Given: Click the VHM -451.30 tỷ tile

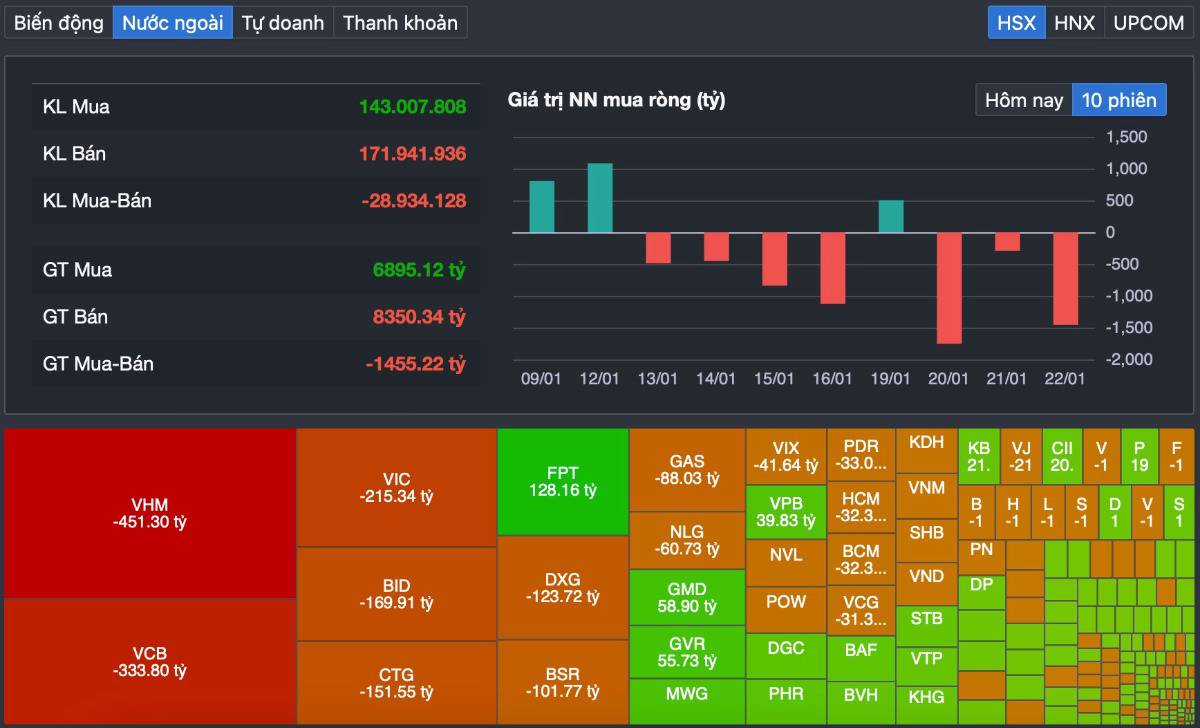Looking at the screenshot, I should (x=150, y=513).
